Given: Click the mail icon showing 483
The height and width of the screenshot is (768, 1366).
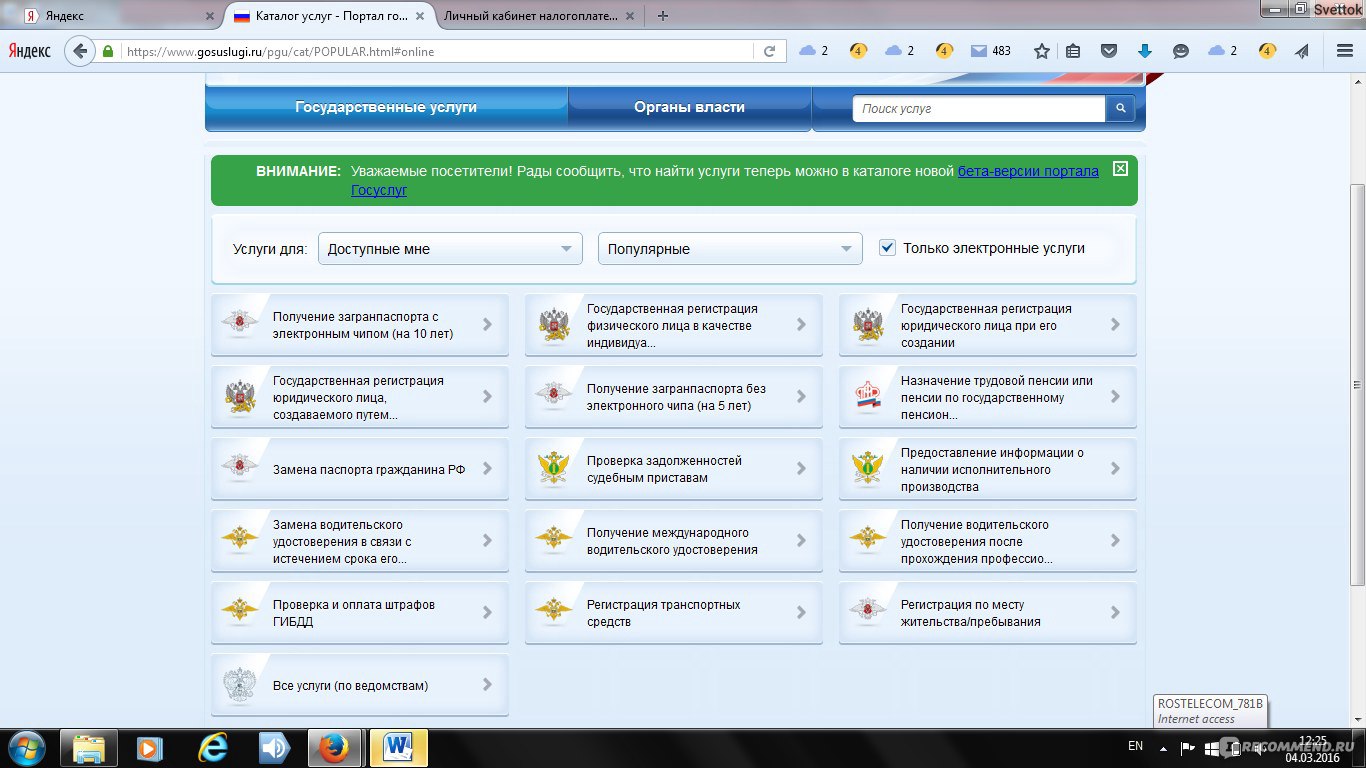Looking at the screenshot, I should (990, 51).
